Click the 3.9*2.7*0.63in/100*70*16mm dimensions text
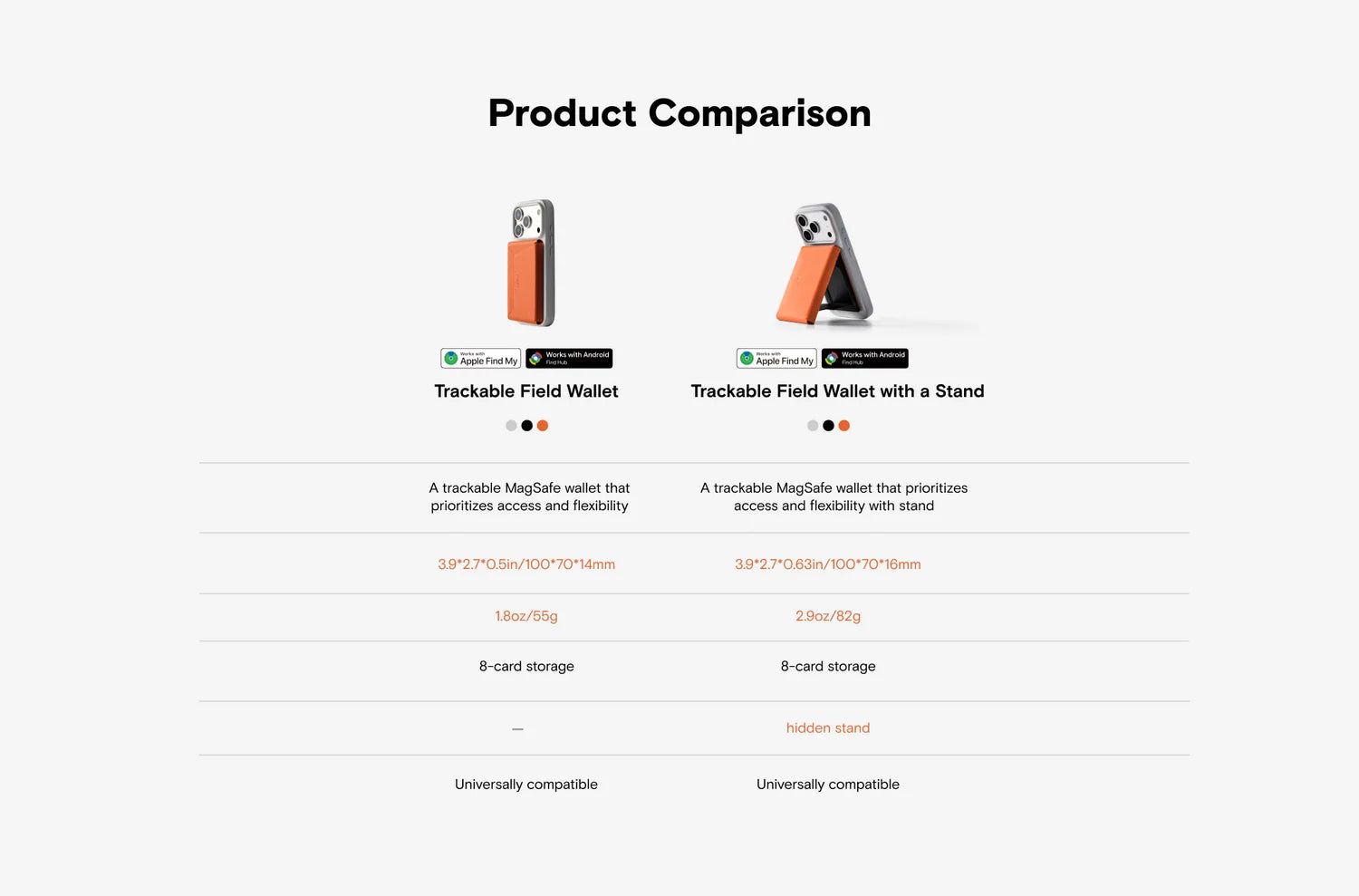 click(828, 564)
